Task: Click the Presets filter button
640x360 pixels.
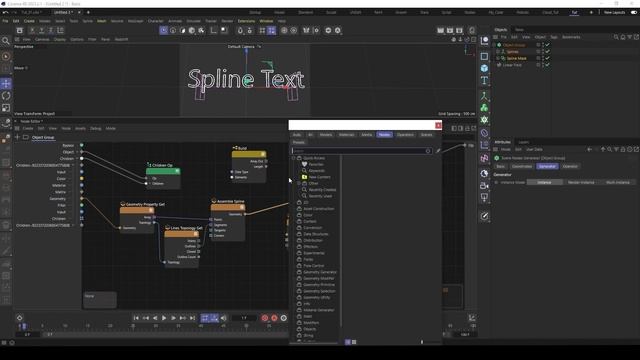Action: pos(298,142)
